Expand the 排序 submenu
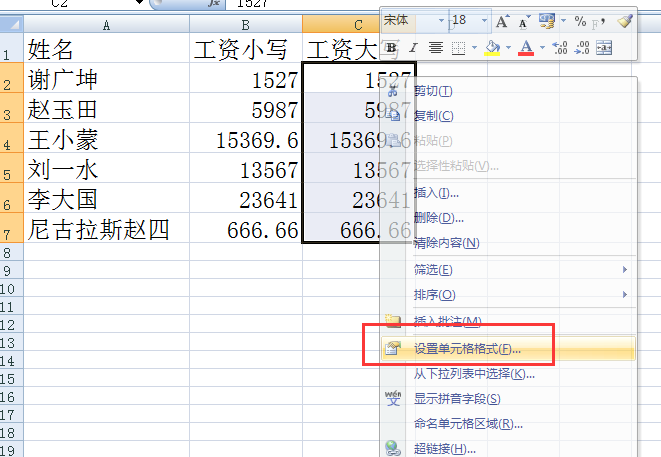This screenshot has height=457, width=661. (x=626, y=295)
